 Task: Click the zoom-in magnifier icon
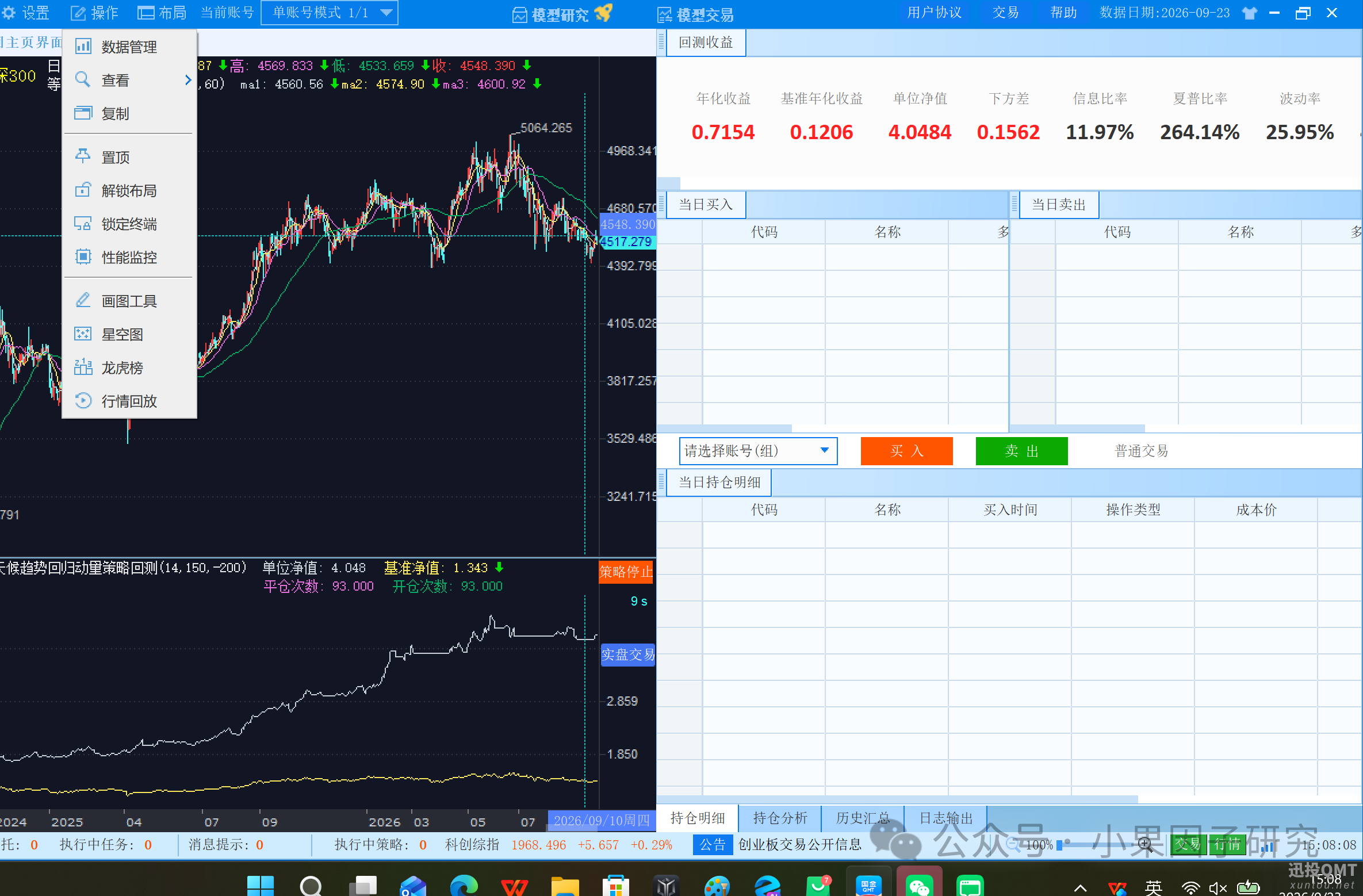click(1145, 844)
